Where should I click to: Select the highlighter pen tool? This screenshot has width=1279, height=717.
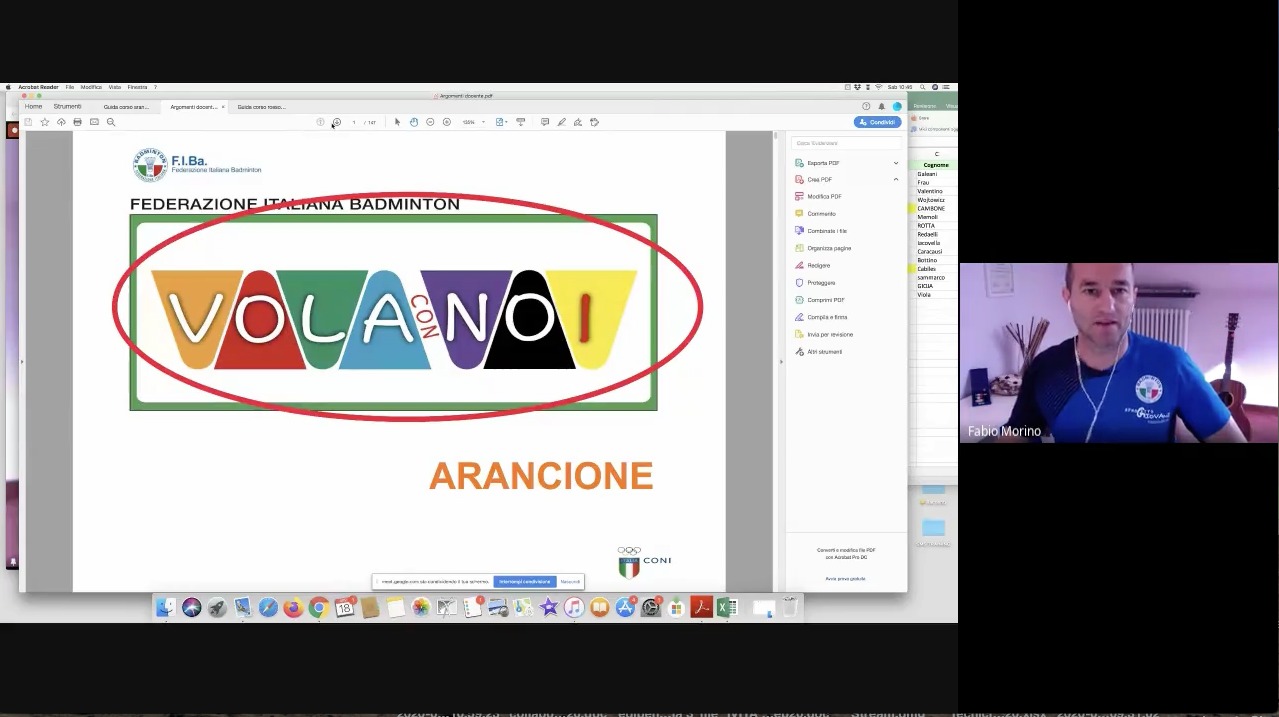click(561, 122)
